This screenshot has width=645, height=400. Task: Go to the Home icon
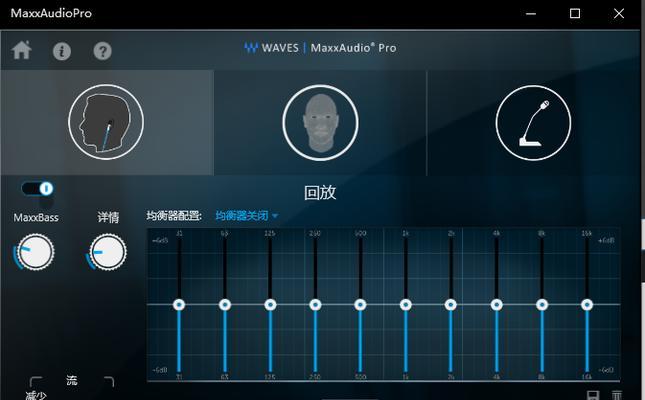pos(21,50)
